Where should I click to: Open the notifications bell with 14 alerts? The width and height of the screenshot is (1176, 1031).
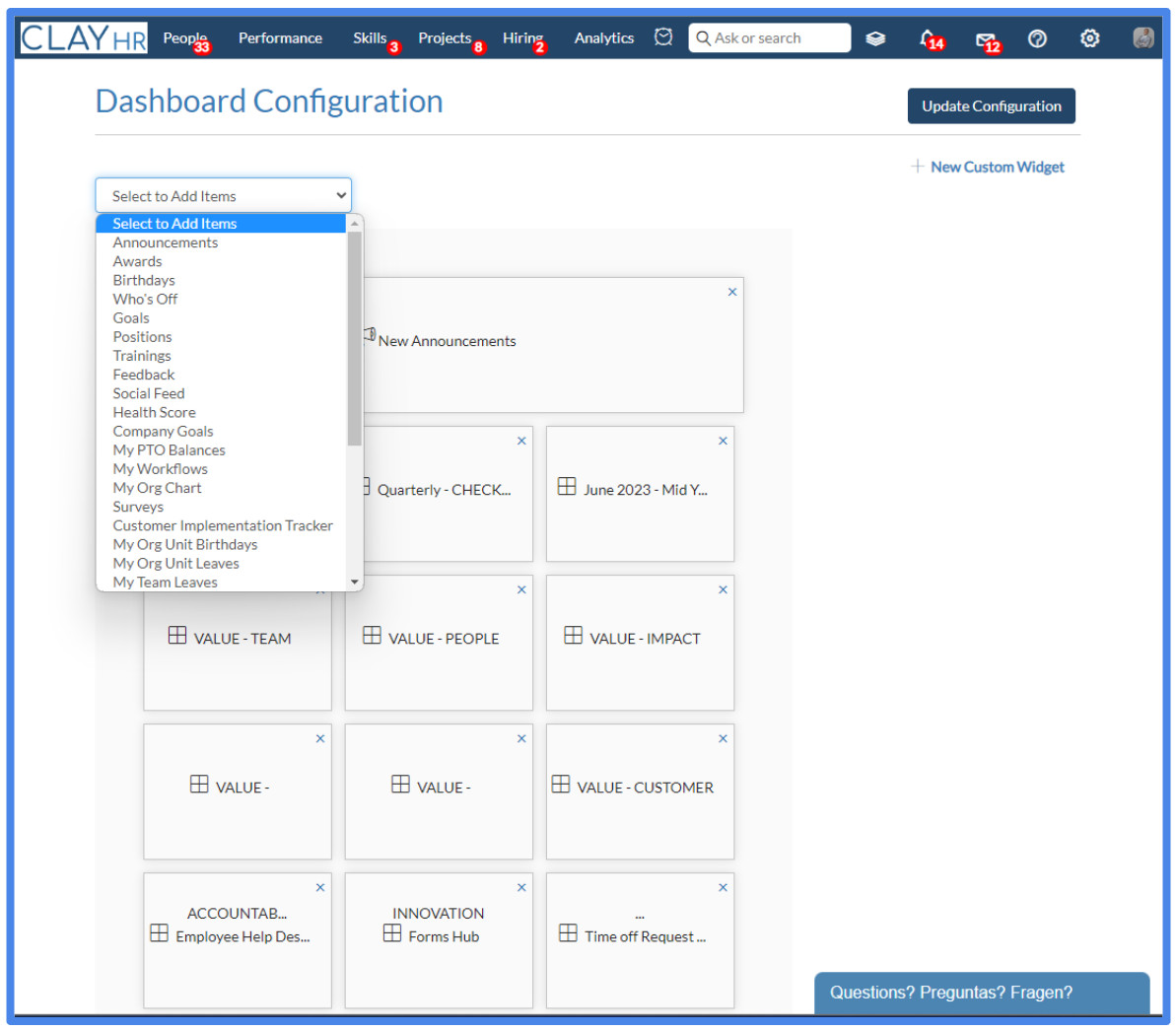click(x=928, y=37)
